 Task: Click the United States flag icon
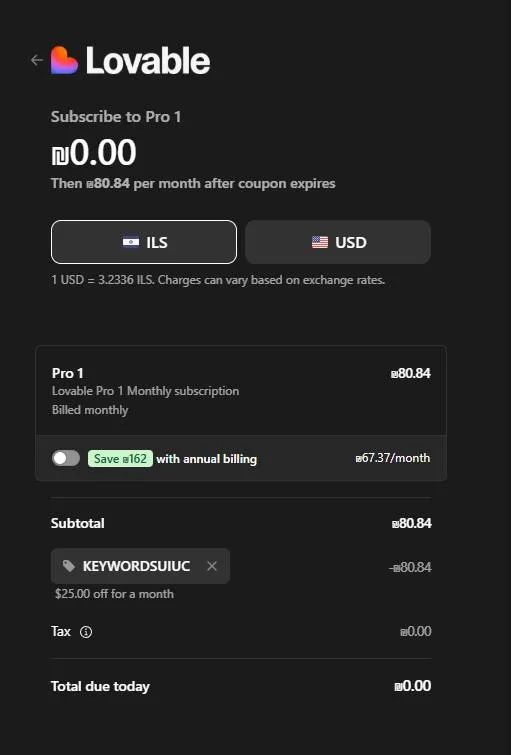(x=320, y=242)
